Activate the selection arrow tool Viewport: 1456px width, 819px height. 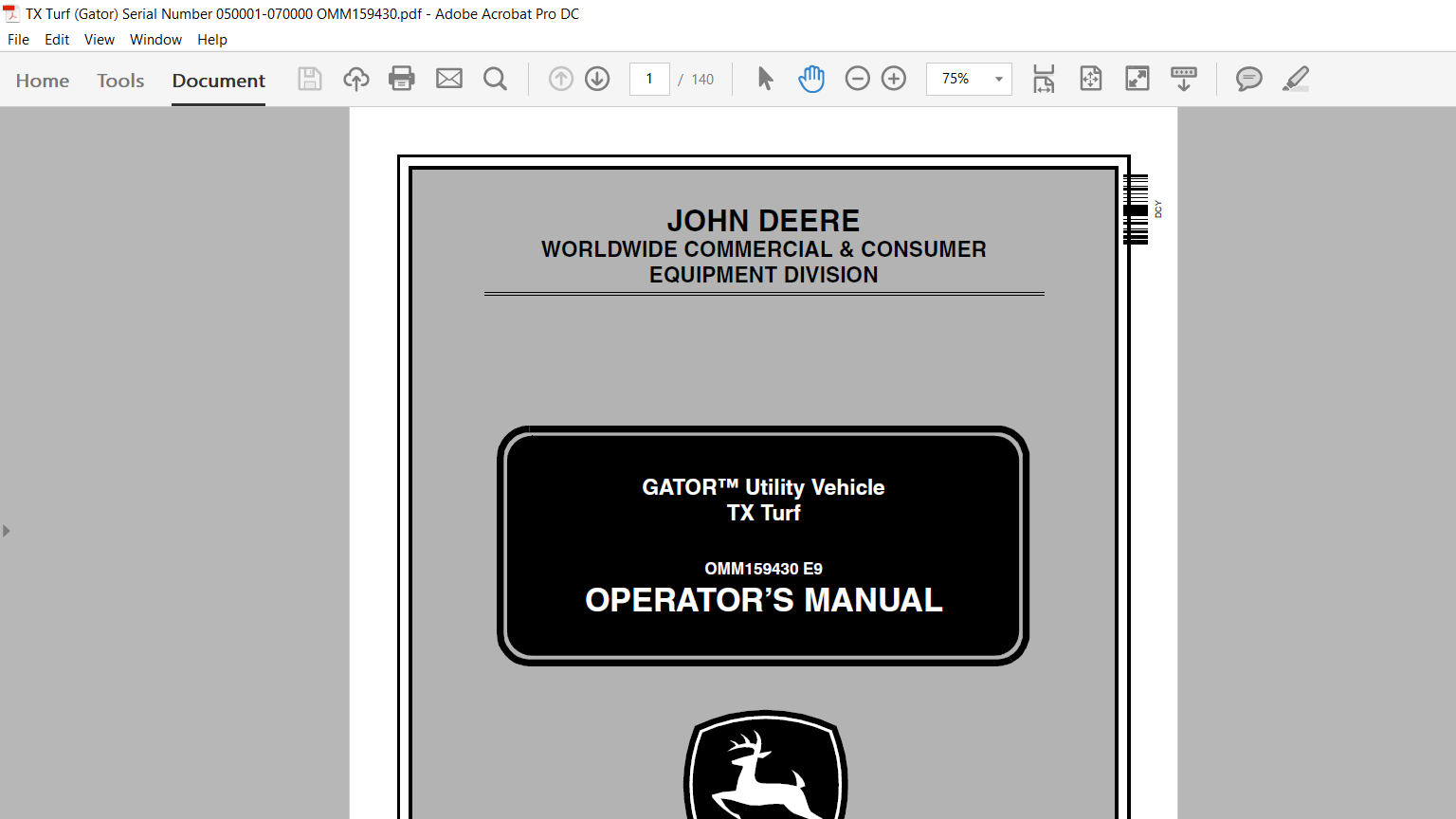pyautogui.click(x=766, y=79)
